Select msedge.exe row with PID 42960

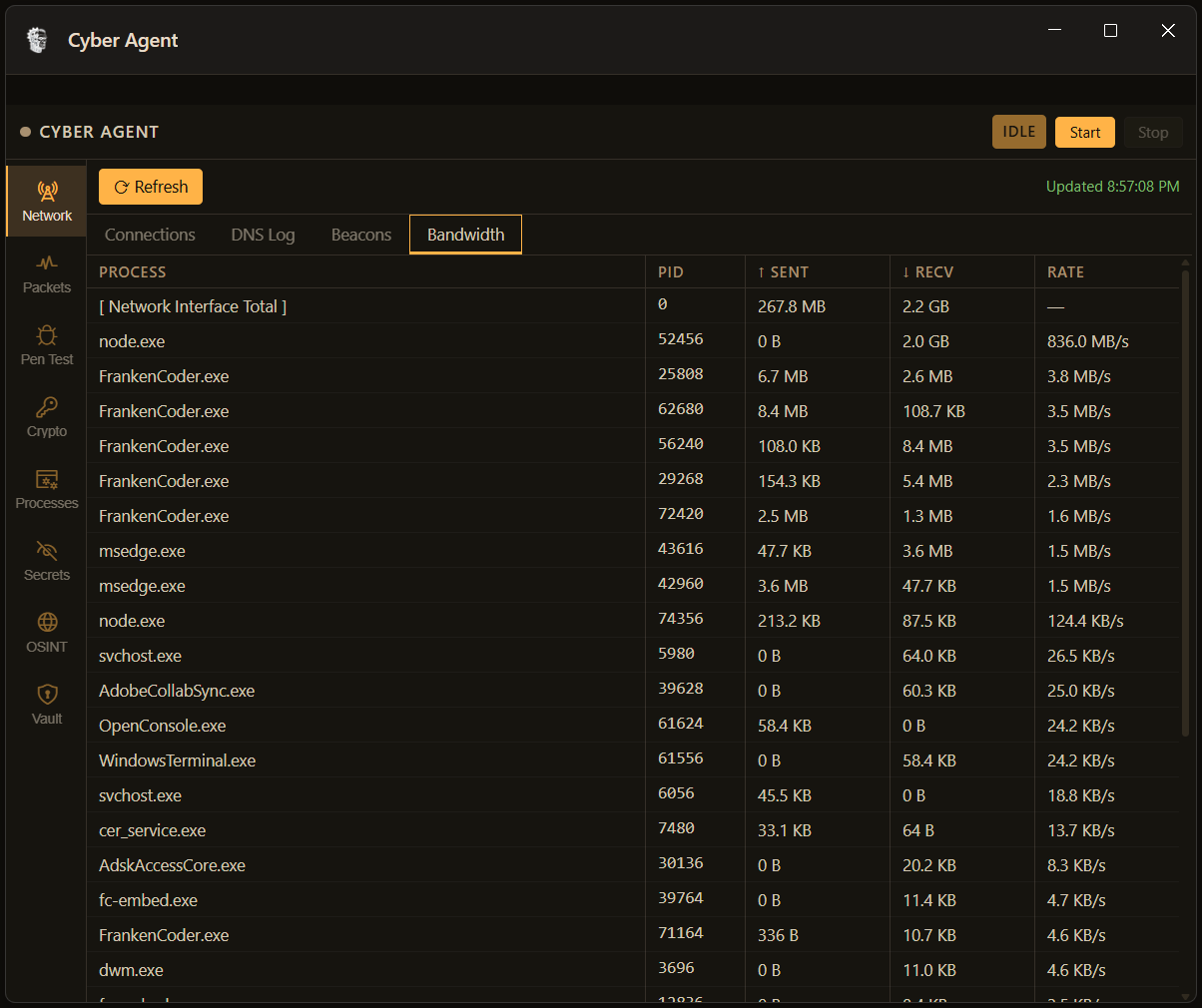click(633, 586)
